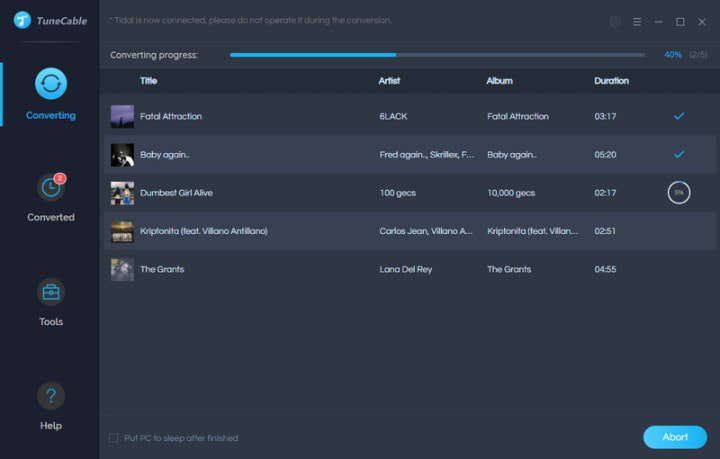Screen dimensions: 720x459
Task: Open the hamburger menu in title bar
Action: point(637,22)
